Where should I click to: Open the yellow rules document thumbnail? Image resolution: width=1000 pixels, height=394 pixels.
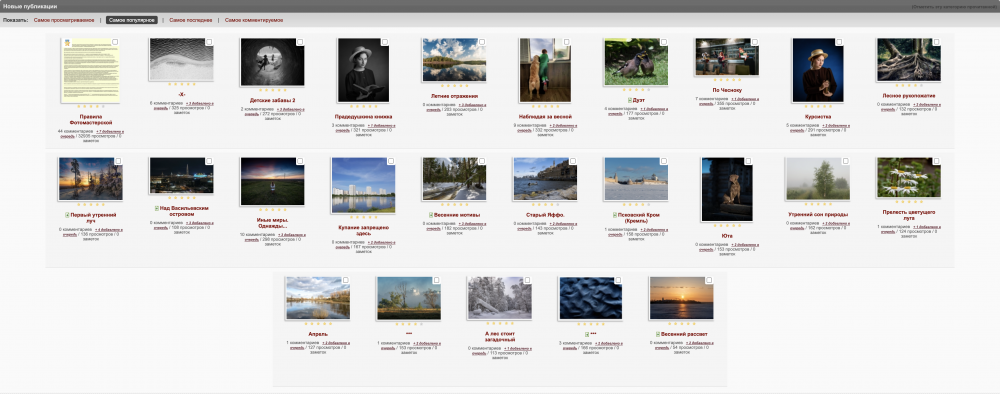pyautogui.click(x=91, y=70)
